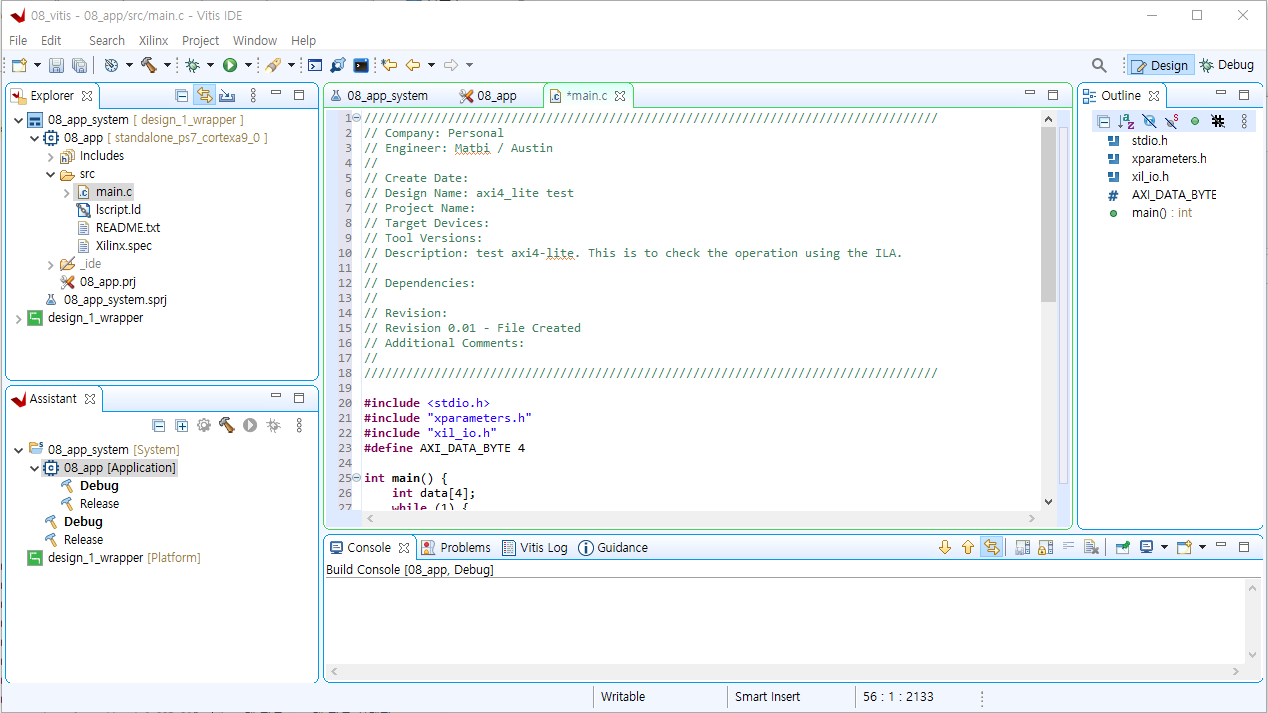
Task: Click Pin Console icon
Action: pos(1123,547)
